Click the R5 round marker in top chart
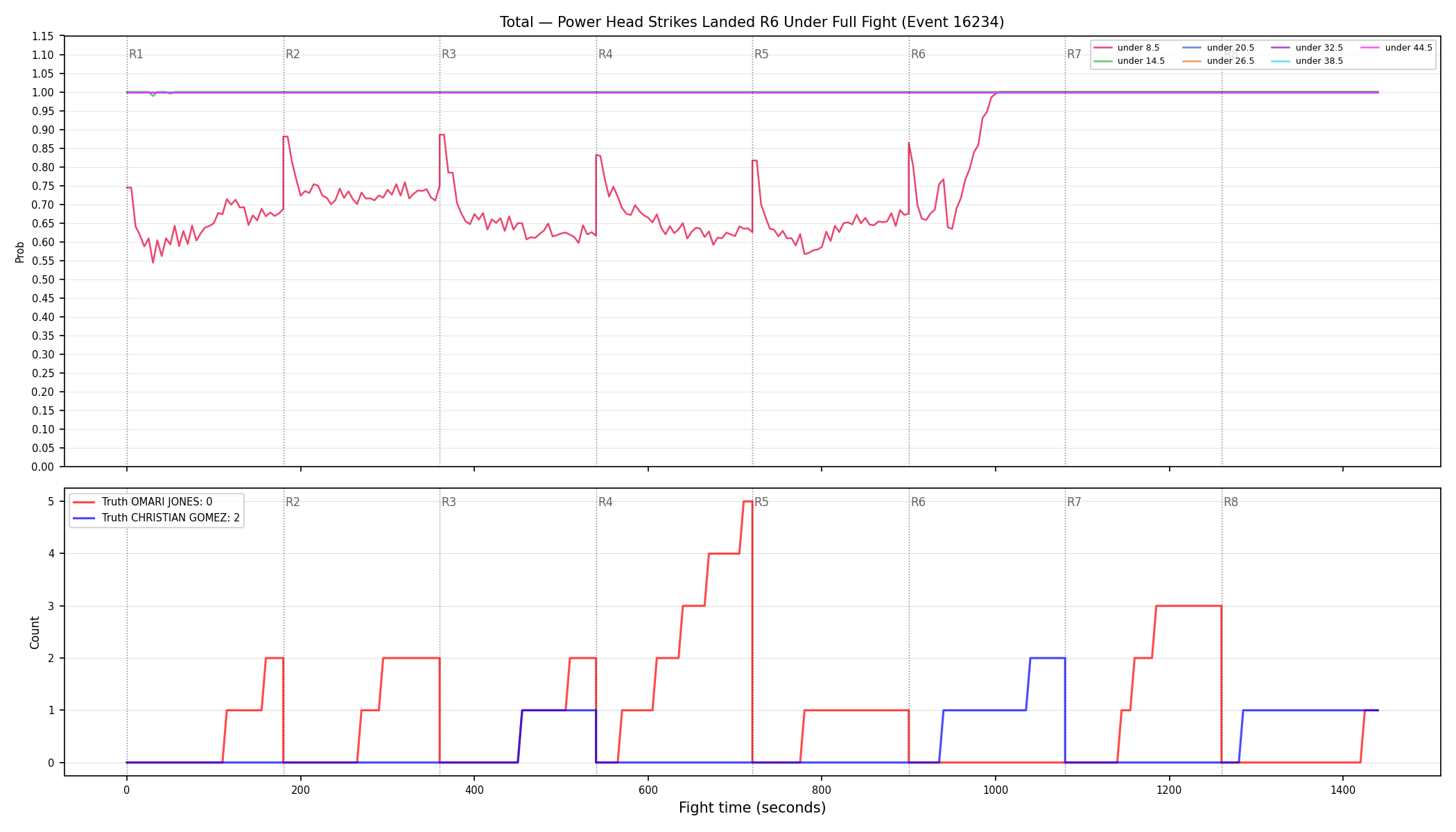Viewport: 1456px width, 832px height. click(x=761, y=54)
